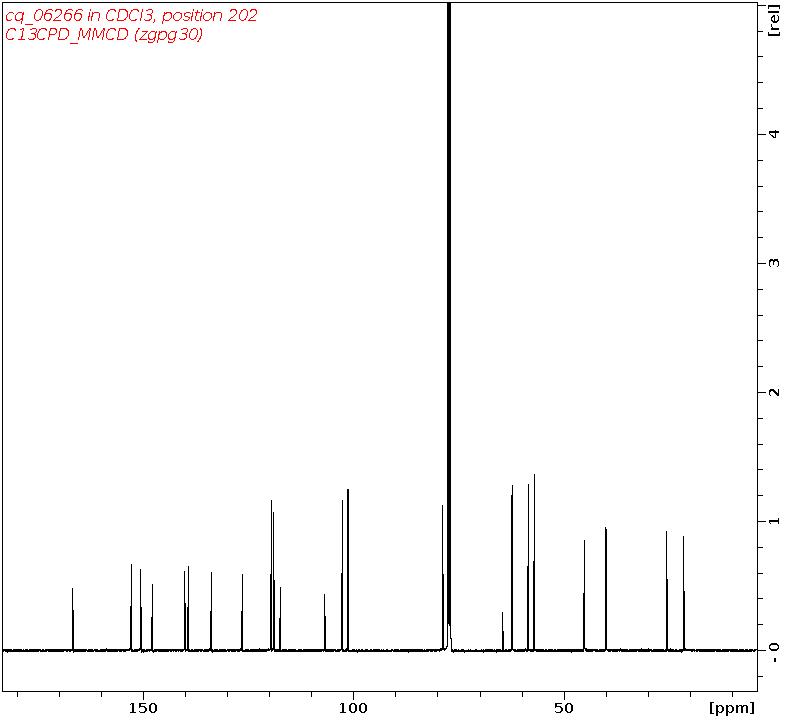Click the '1' value on the intensity axis
The height and width of the screenshot is (720, 788).
[774, 521]
